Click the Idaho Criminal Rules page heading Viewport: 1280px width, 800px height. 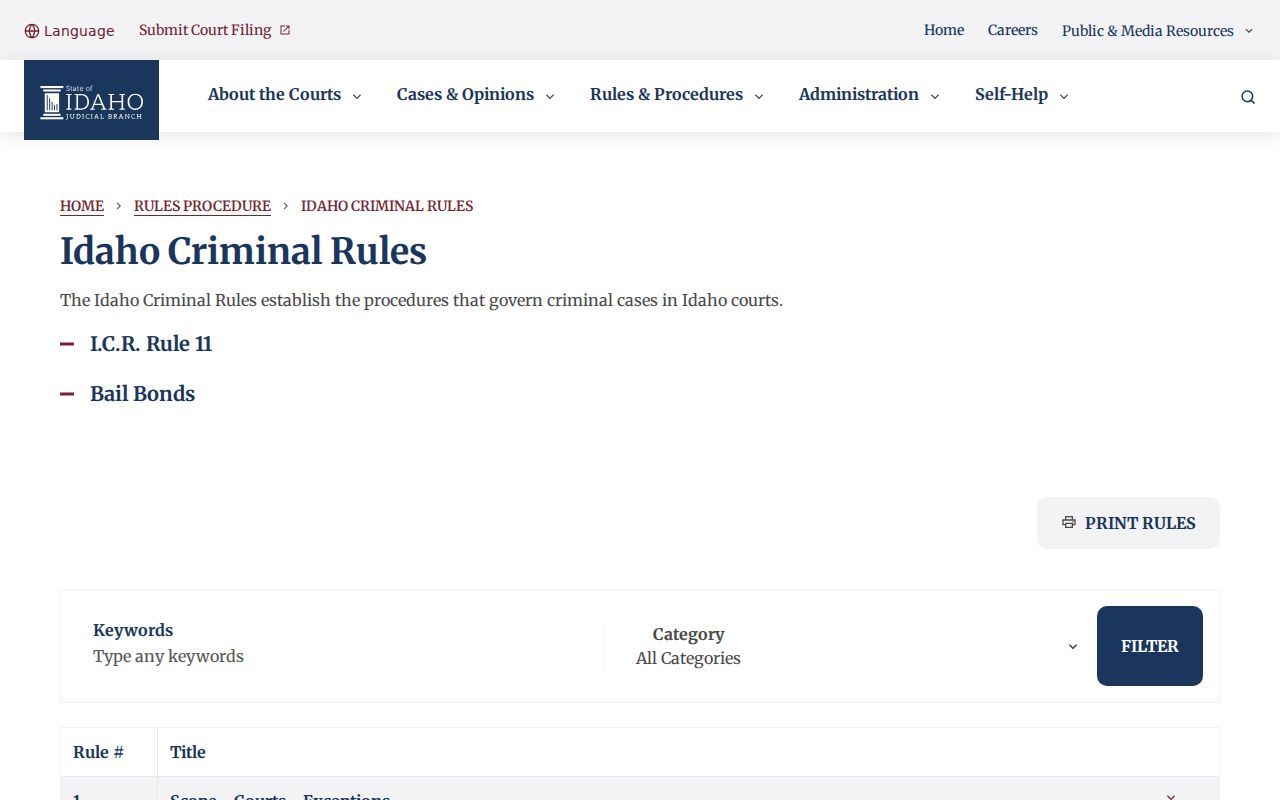[x=243, y=251]
